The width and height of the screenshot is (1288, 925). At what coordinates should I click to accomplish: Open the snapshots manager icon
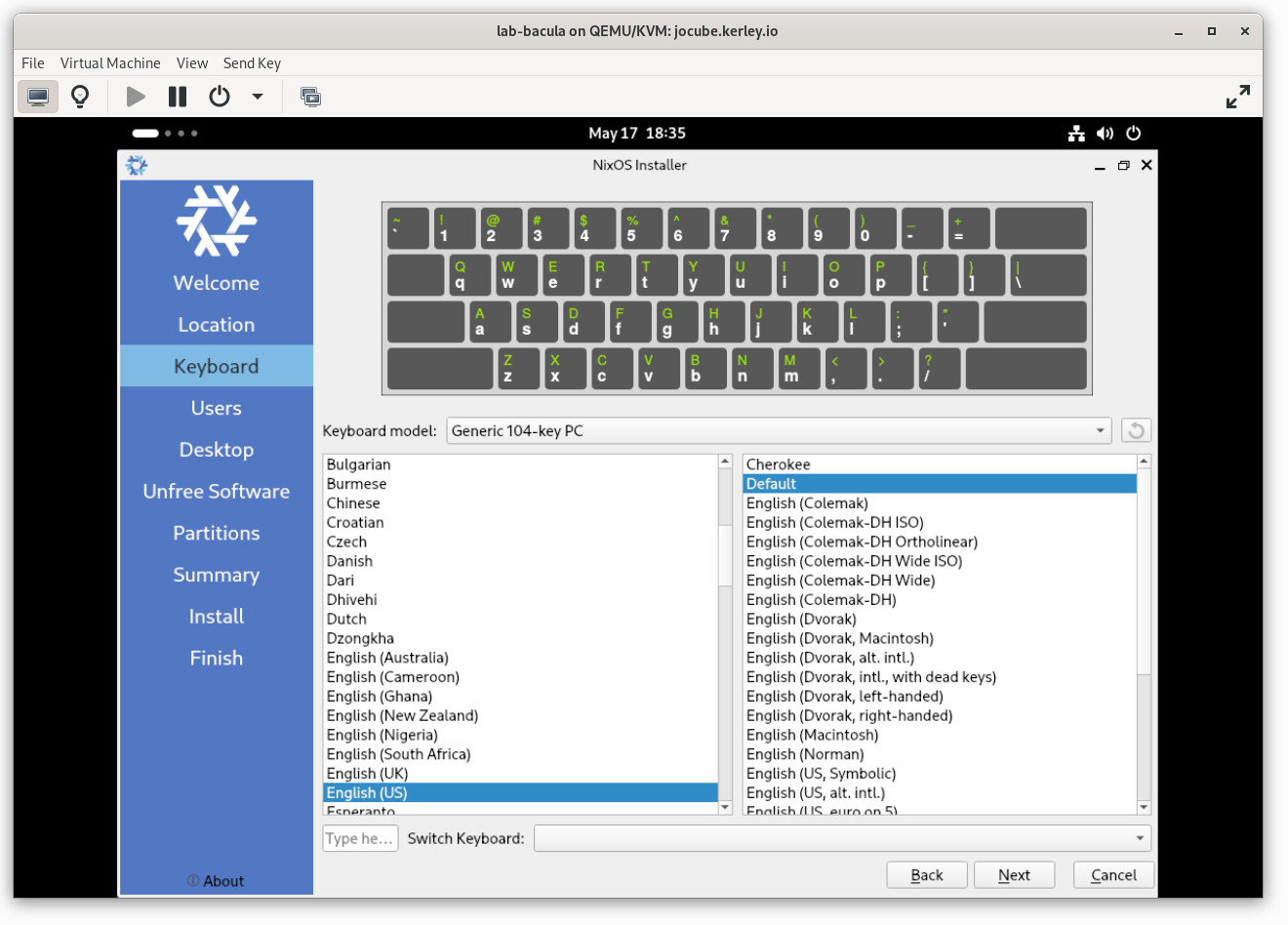[310, 97]
